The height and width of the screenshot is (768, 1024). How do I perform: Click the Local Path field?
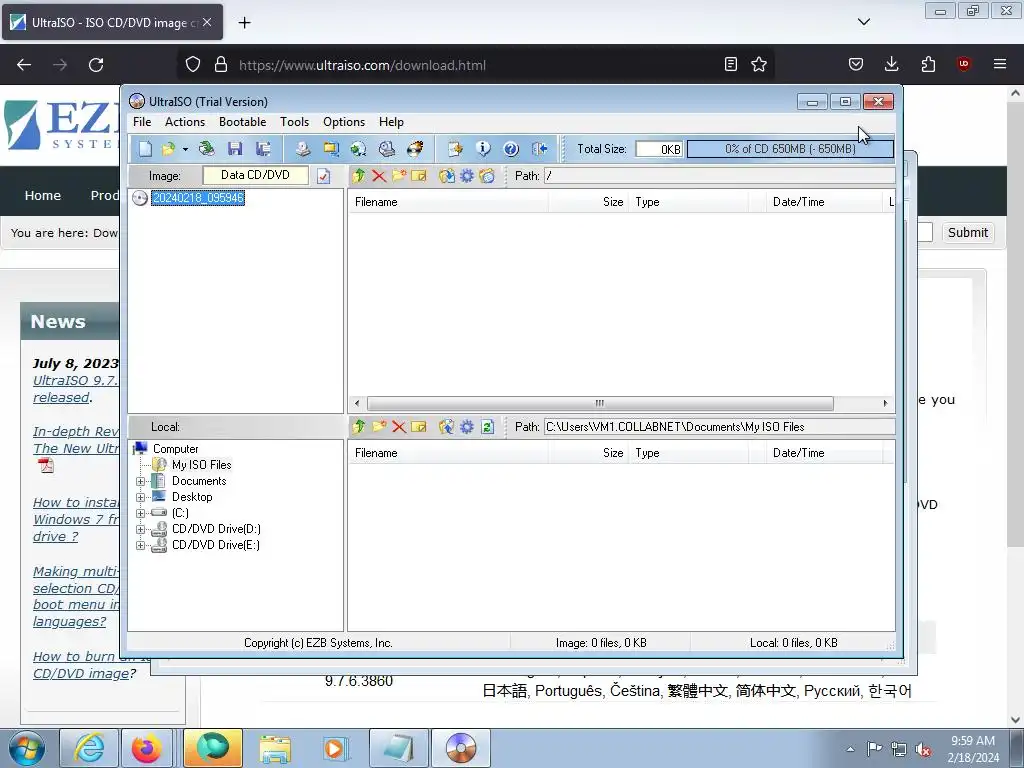[719, 427]
